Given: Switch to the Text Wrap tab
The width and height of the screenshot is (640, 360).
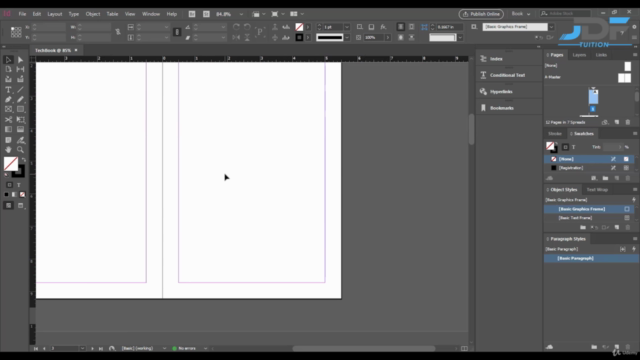Looking at the screenshot, I should (x=597, y=190).
